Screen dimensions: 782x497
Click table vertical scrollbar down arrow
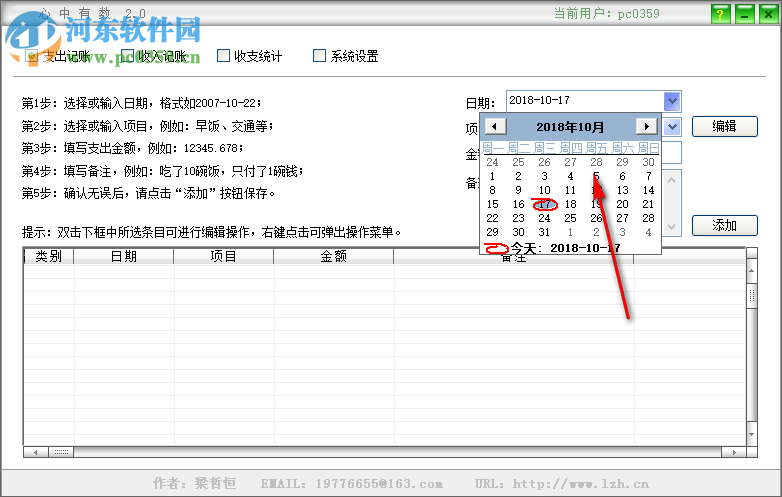click(752, 434)
